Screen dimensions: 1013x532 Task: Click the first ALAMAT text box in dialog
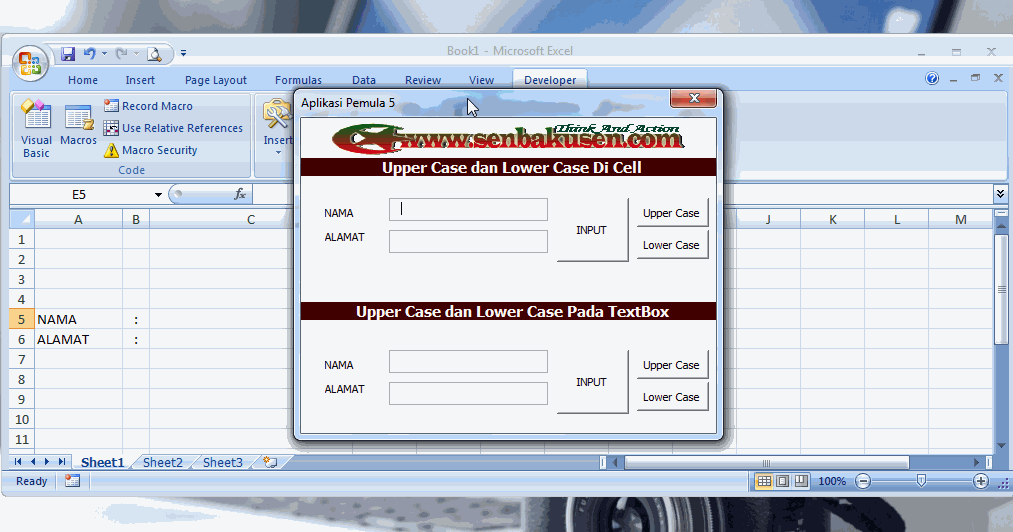pyautogui.click(x=468, y=242)
